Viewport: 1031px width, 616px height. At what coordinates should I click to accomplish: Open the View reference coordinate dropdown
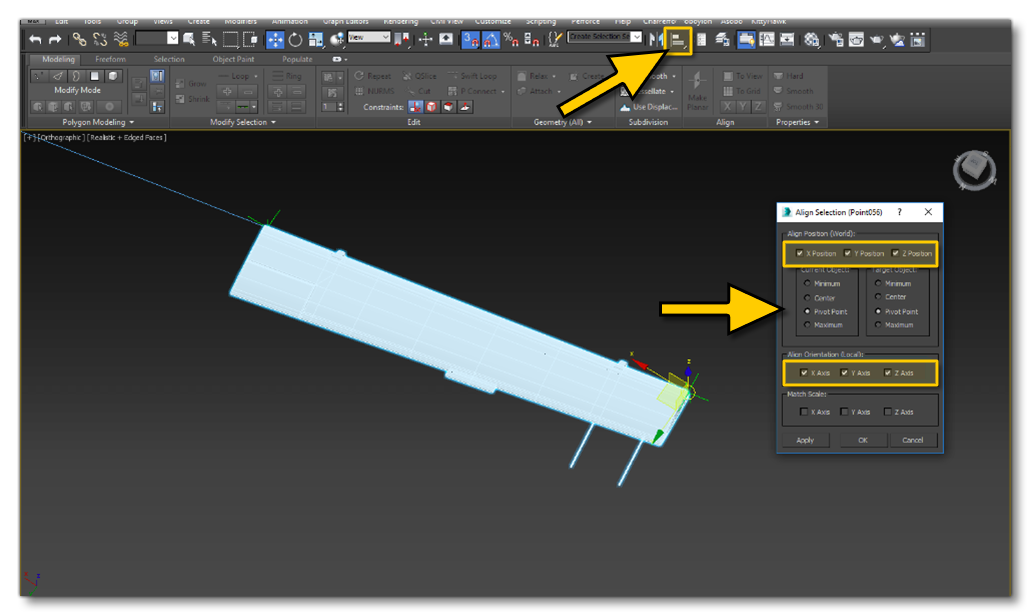click(368, 37)
